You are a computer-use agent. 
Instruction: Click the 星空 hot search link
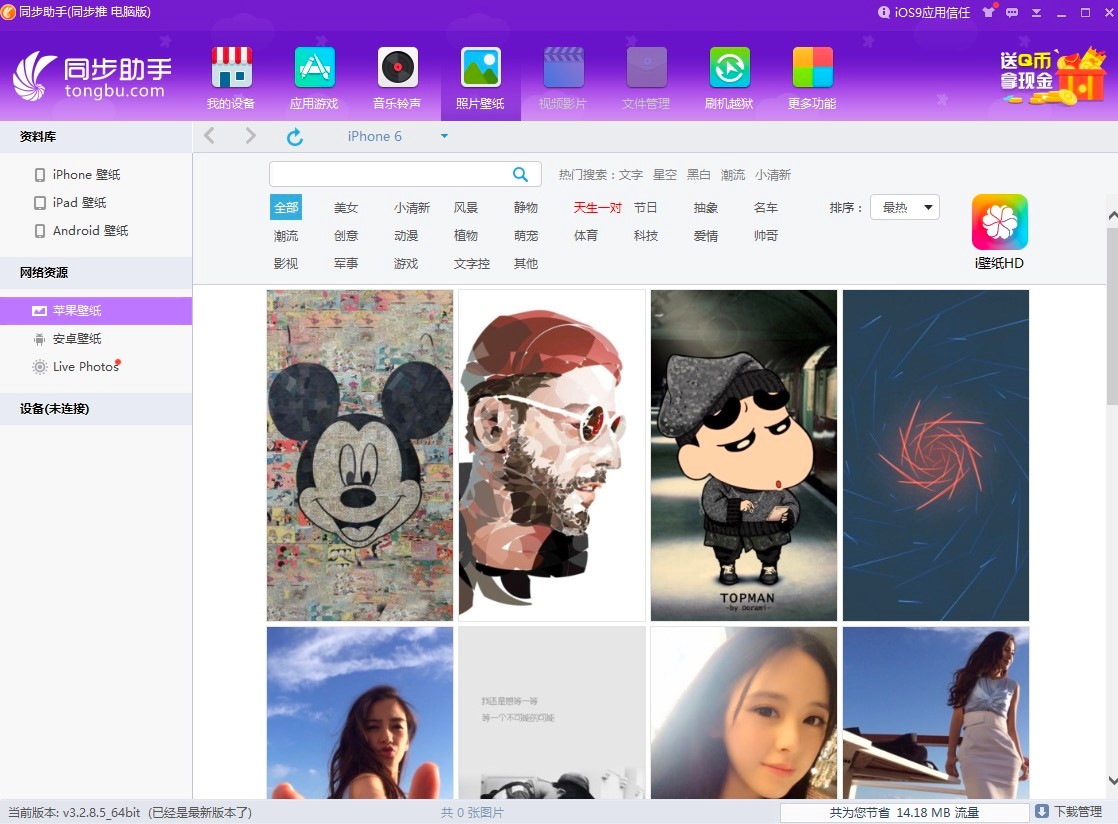665,175
